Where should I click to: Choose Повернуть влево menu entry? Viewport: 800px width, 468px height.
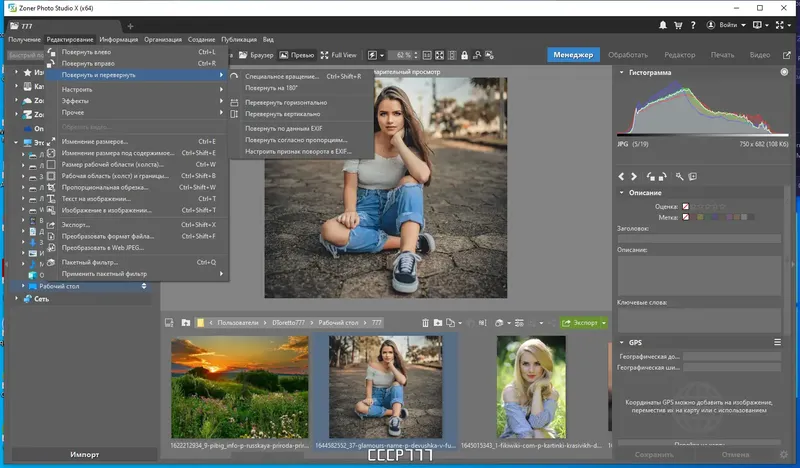(85, 51)
